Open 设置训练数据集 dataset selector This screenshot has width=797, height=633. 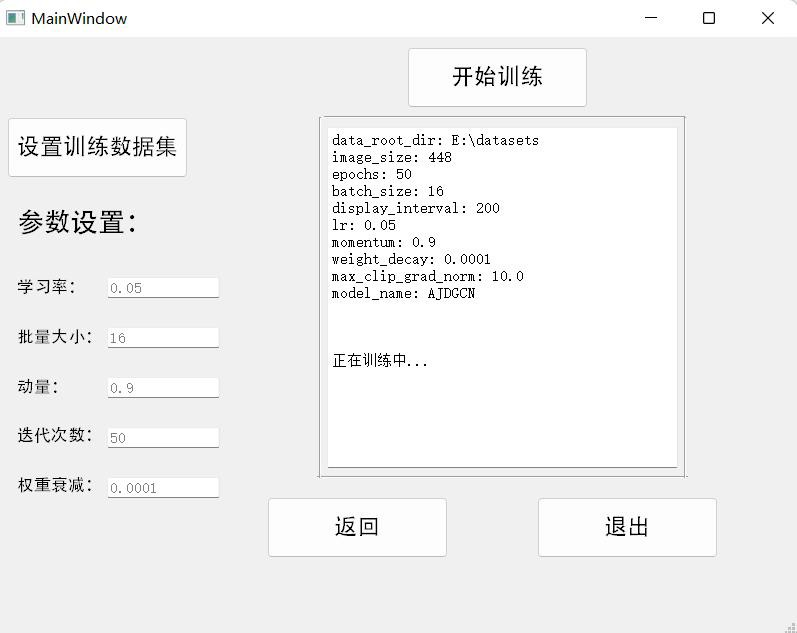click(98, 147)
